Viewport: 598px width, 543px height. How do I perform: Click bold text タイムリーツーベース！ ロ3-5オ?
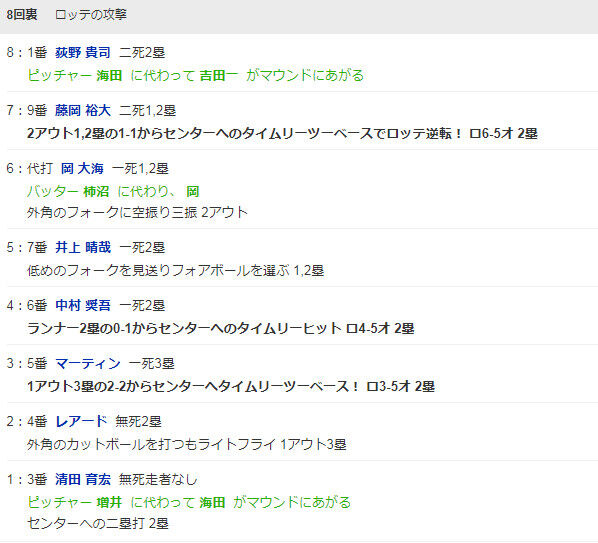pos(231,387)
